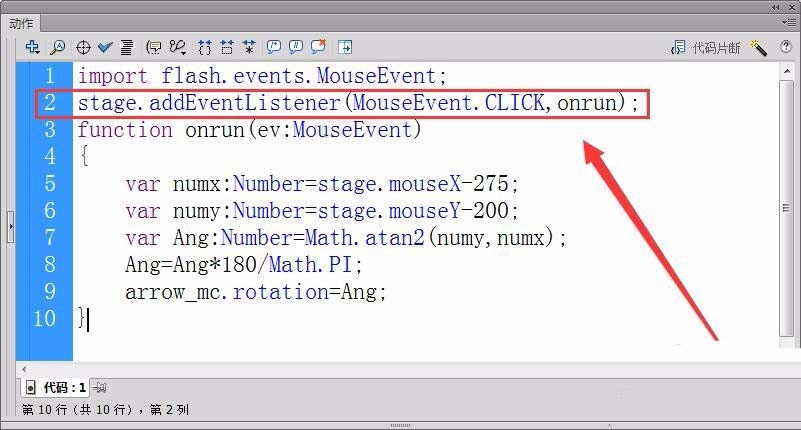Screen dimensions: 801x430
Task: Open the Find magnifier tool
Action: [57, 47]
